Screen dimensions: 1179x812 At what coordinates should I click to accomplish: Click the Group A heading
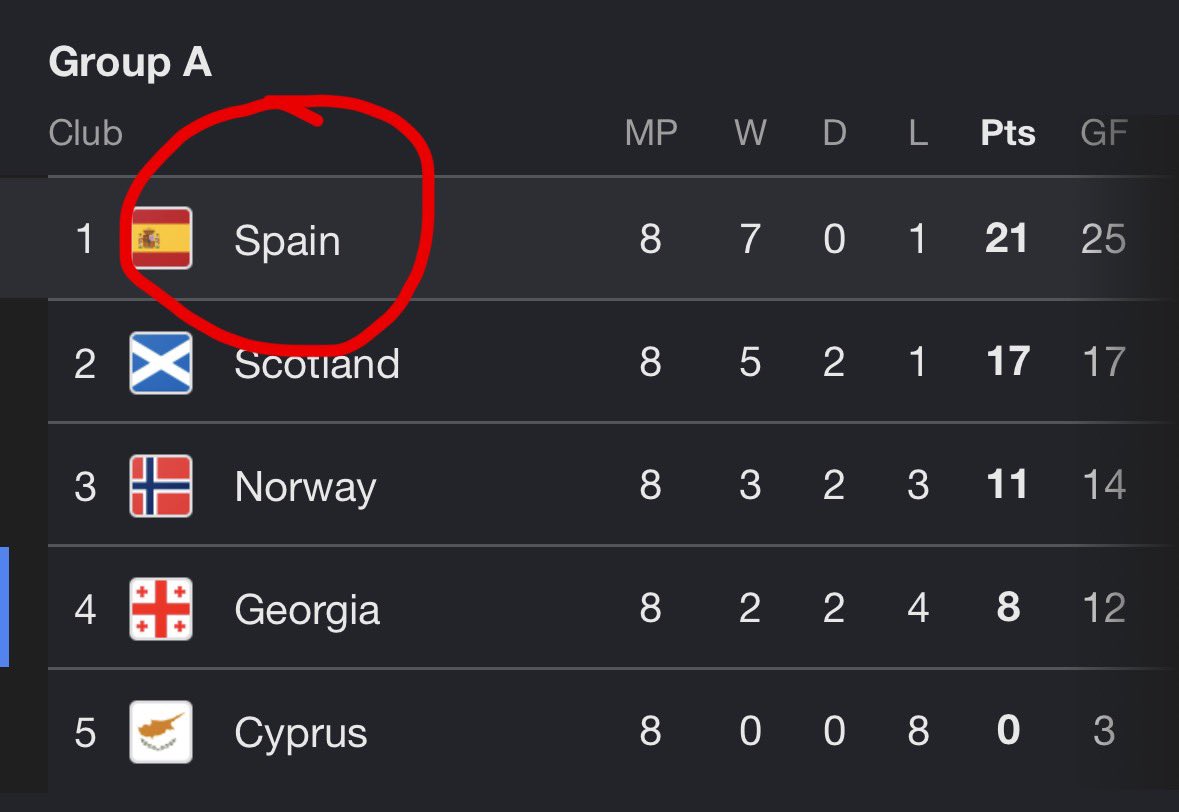point(130,62)
